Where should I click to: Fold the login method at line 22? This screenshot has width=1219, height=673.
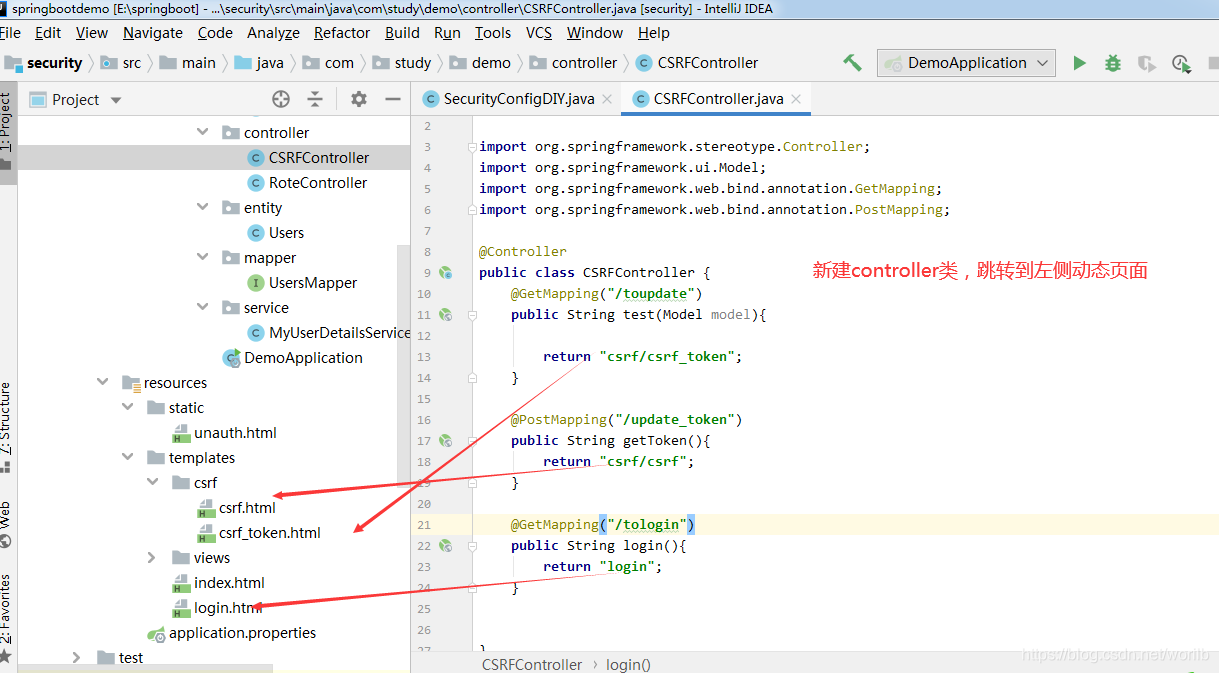point(473,545)
